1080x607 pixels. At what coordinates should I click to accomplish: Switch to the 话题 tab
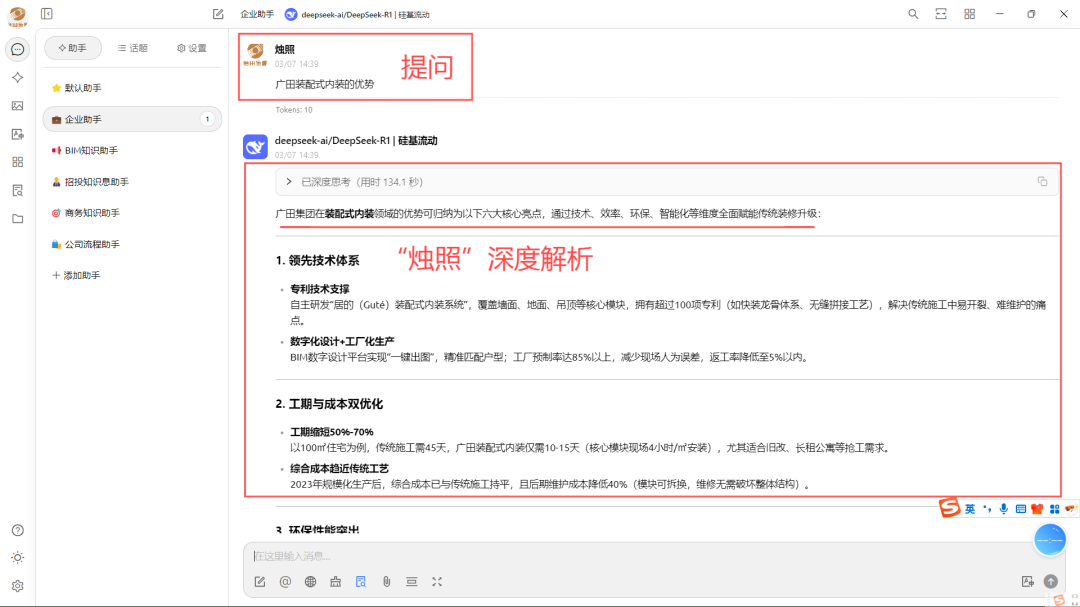coord(133,48)
